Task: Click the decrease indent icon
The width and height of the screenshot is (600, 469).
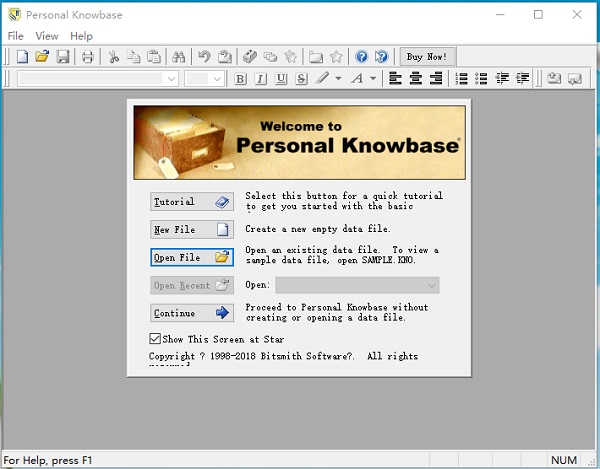Action: click(502, 78)
